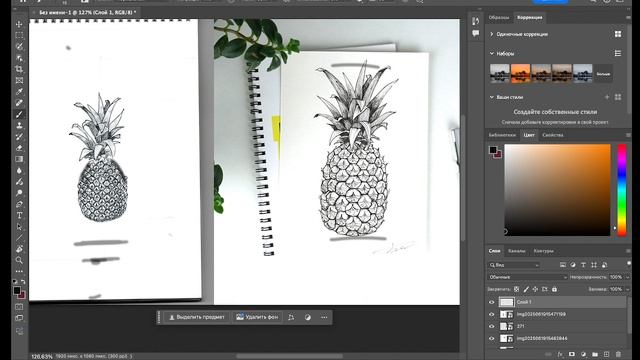Viewport: 640px width, 360px height.
Task: Open the Заливка fill dropdown arrow
Action: coord(627,289)
